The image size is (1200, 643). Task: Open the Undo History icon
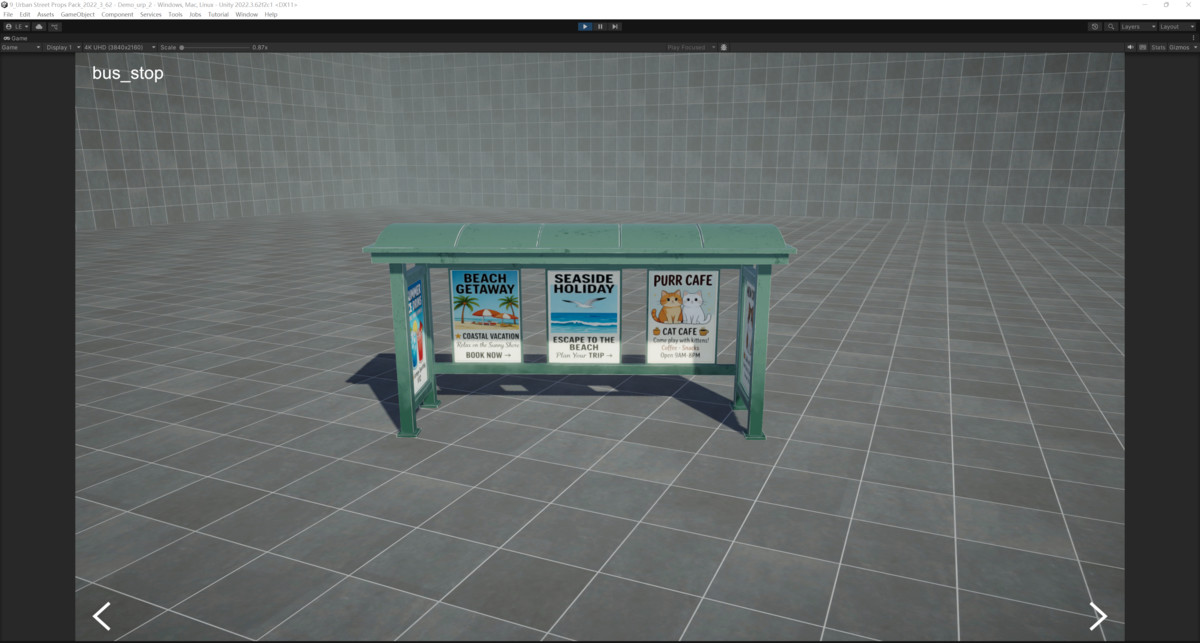click(x=1095, y=27)
